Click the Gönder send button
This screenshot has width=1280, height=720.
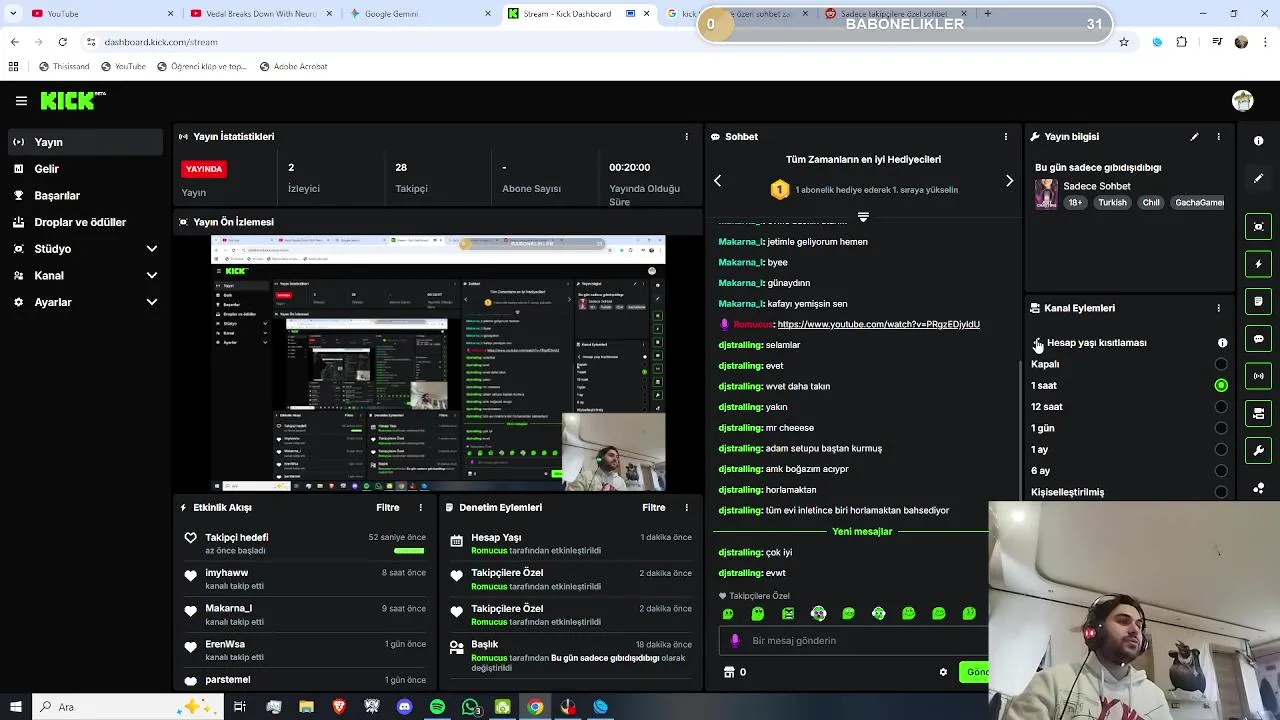point(974,672)
